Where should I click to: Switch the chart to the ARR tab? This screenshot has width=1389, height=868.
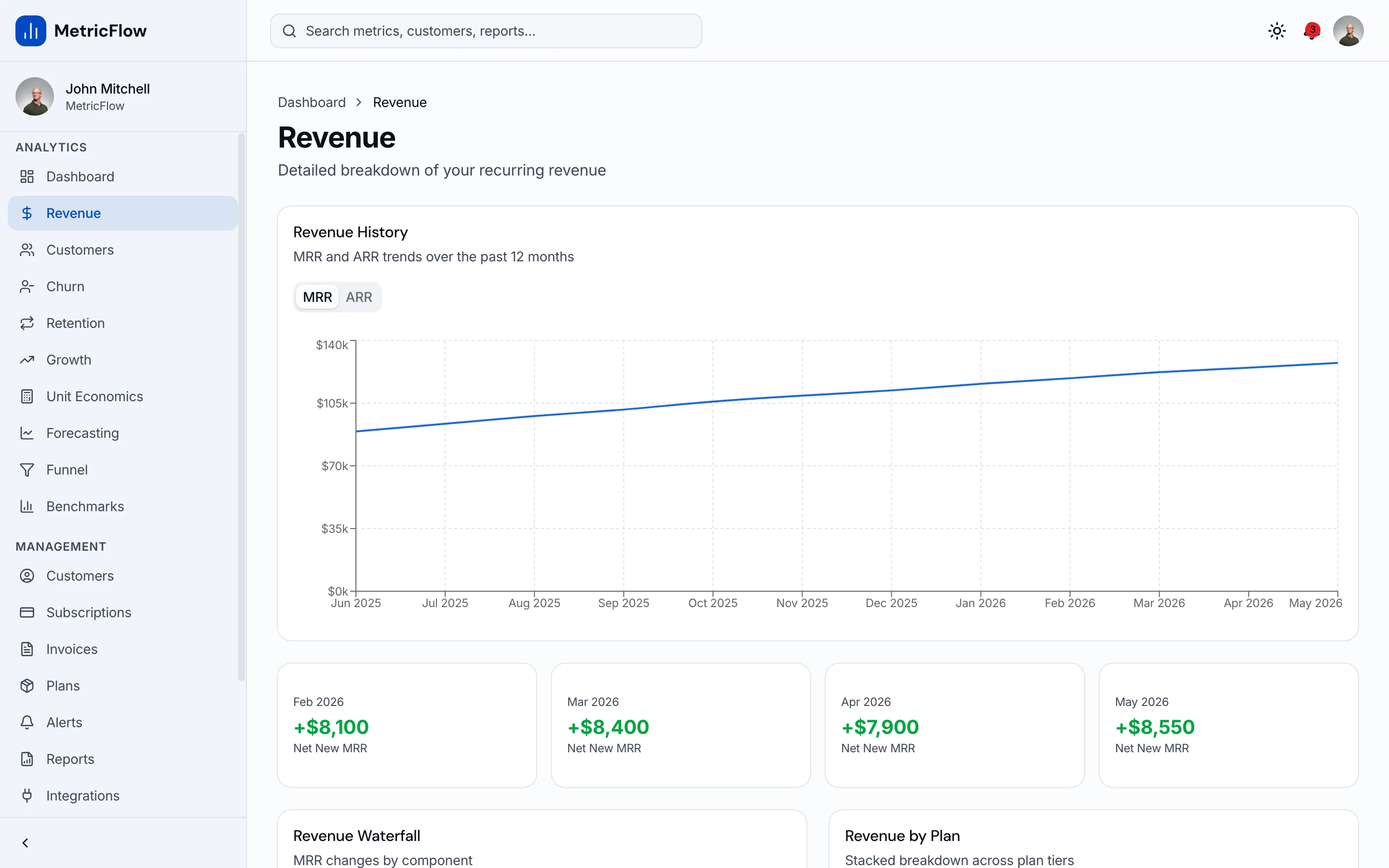(x=359, y=297)
